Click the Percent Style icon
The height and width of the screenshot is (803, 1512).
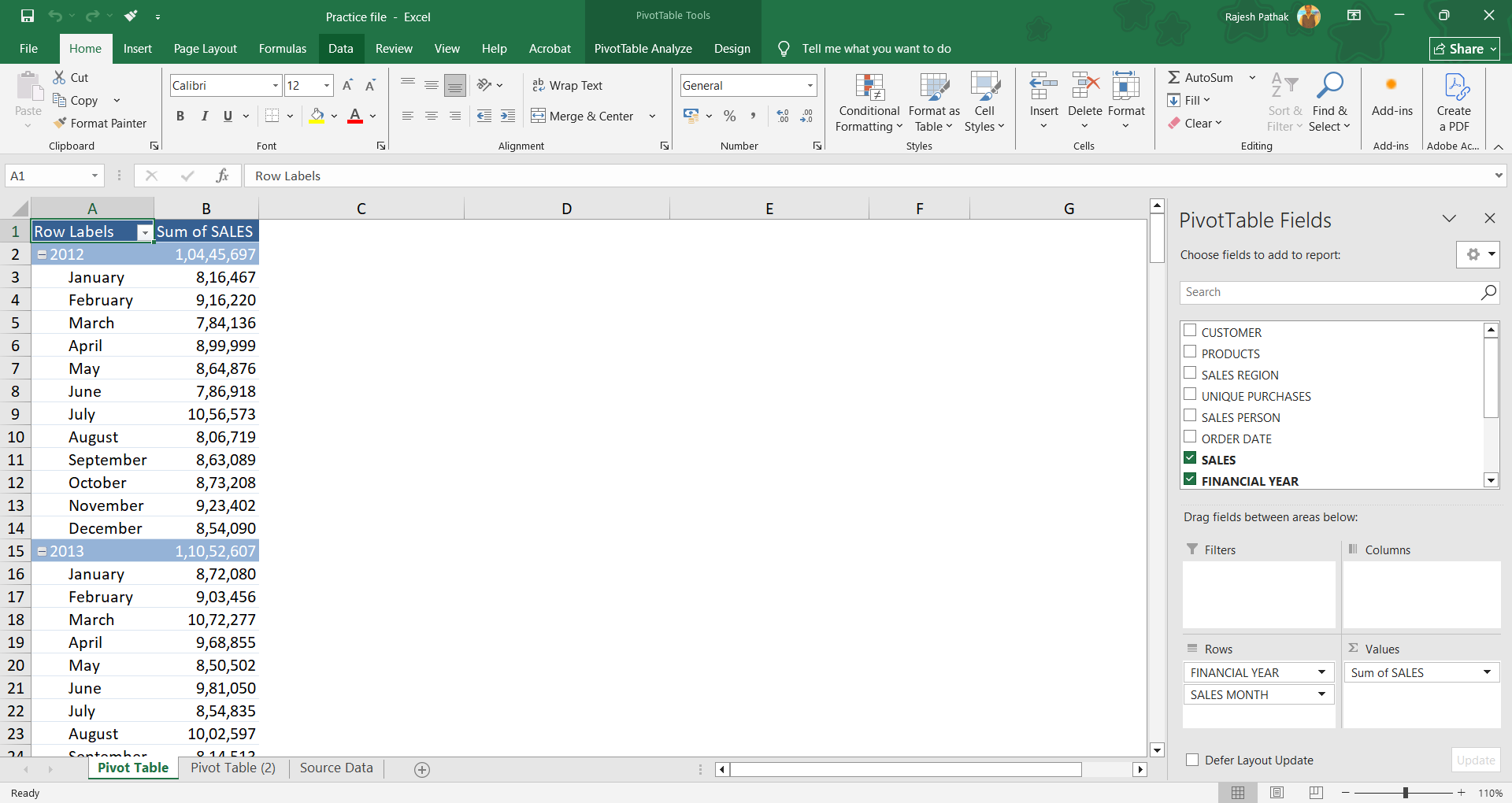pyautogui.click(x=730, y=117)
